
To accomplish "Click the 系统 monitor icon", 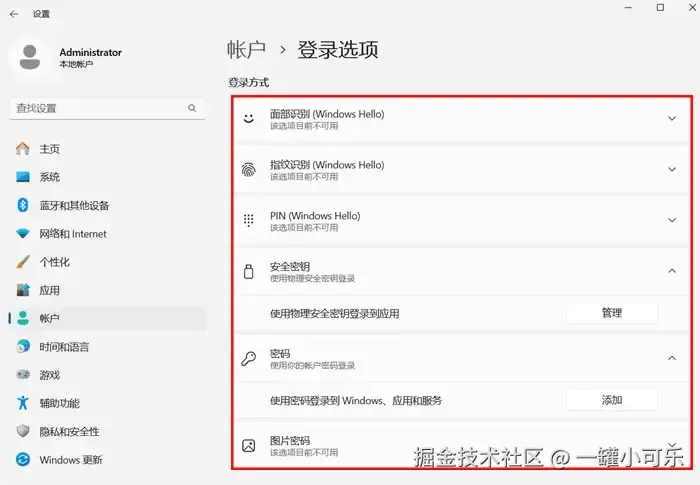I will click(23, 177).
